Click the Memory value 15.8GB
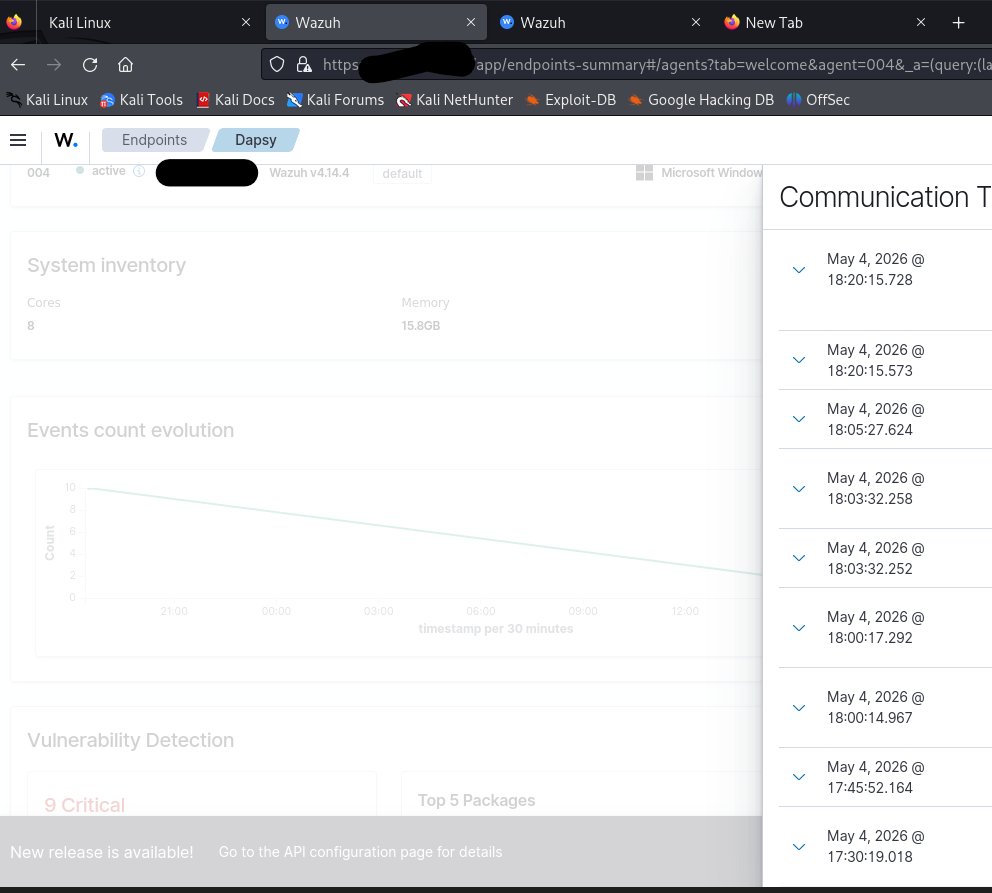This screenshot has width=992, height=893. click(x=421, y=326)
